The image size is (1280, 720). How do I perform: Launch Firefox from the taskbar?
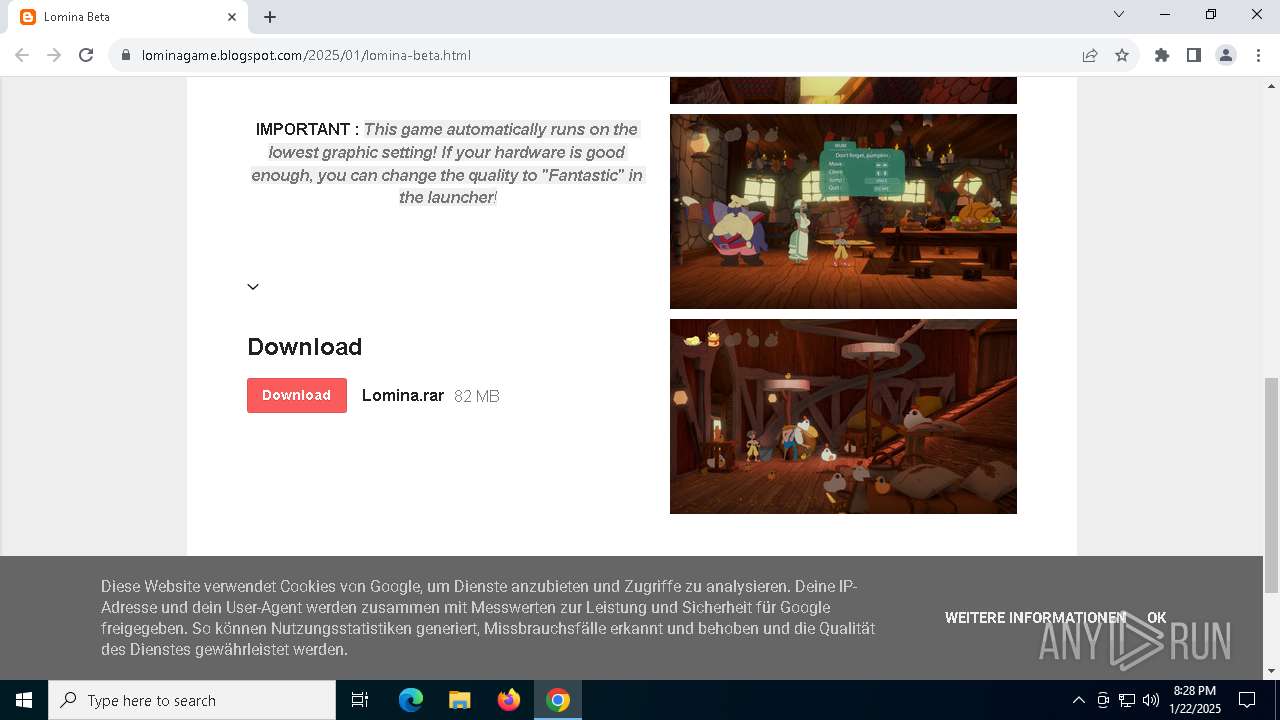pyautogui.click(x=509, y=700)
